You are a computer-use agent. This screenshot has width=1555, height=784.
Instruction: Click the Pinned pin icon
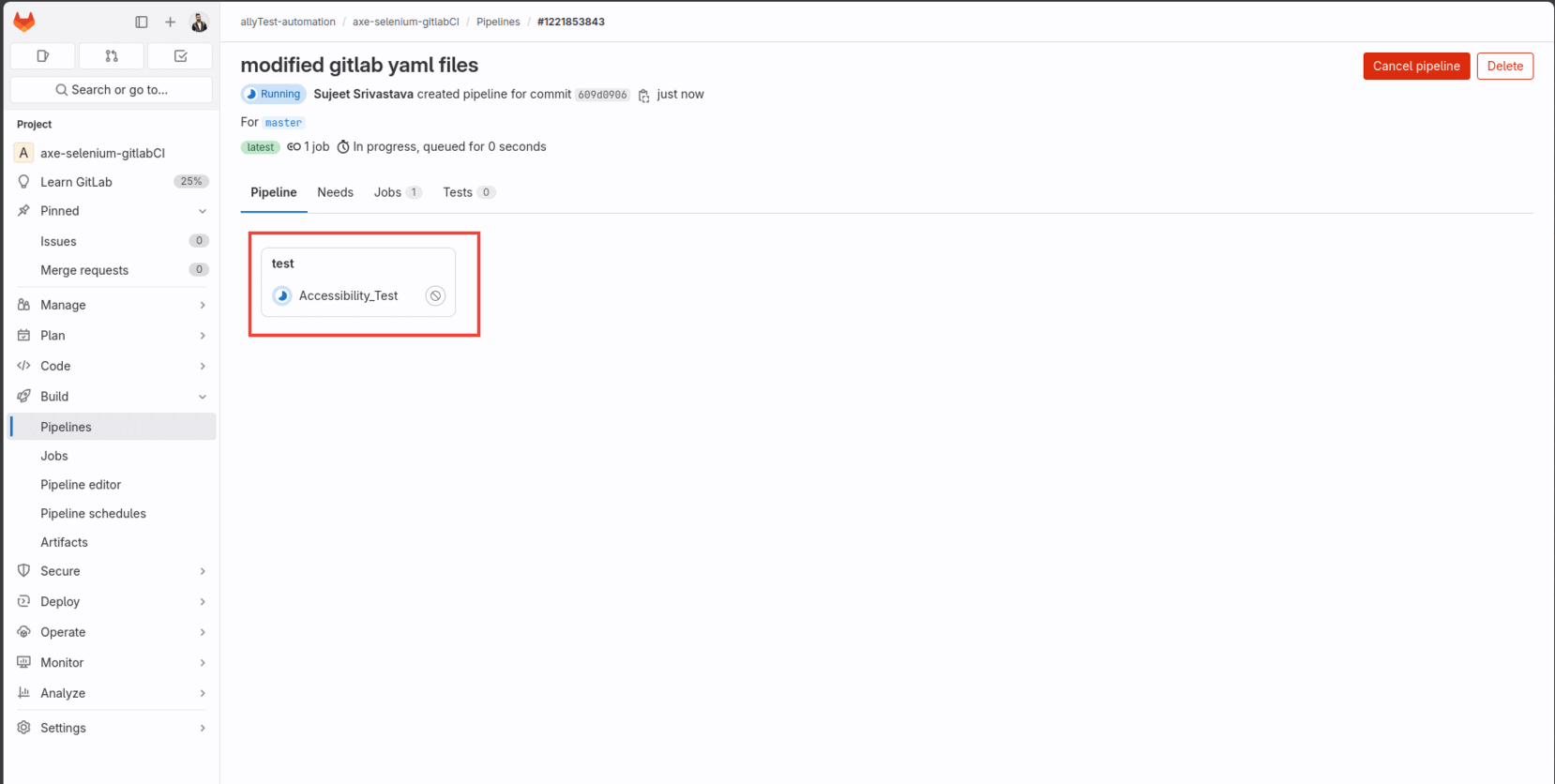tap(23, 211)
